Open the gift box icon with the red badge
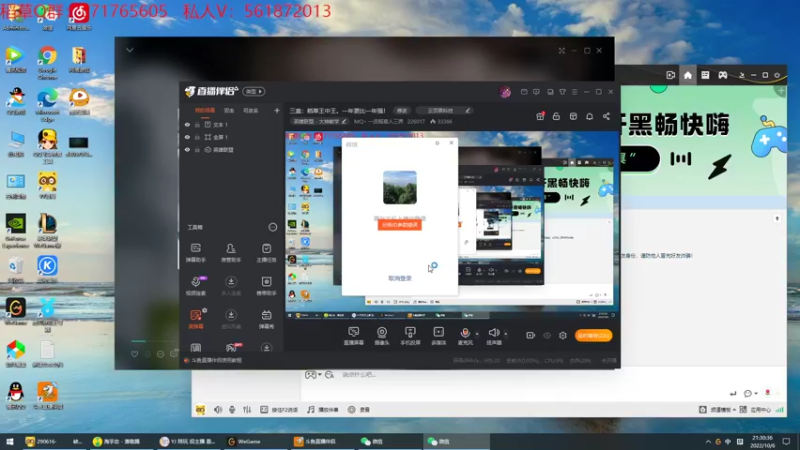This screenshot has height=450, width=800. click(x=540, y=116)
